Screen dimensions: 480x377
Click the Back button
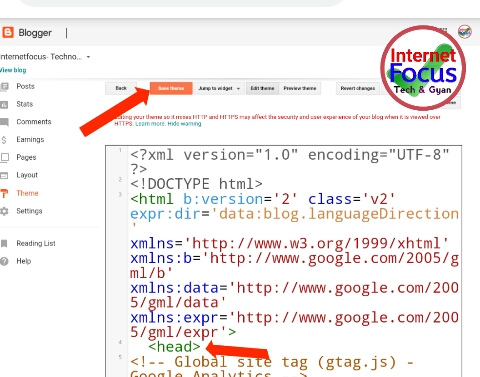121,88
